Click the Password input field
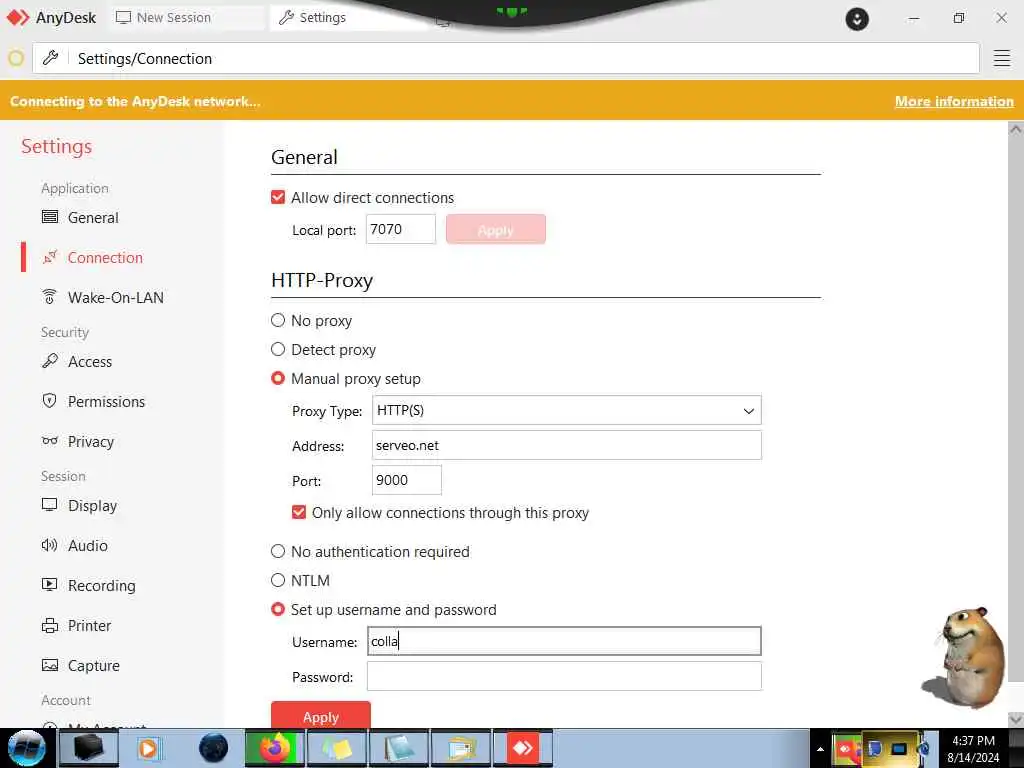Image resolution: width=1024 pixels, height=768 pixels. (564, 676)
